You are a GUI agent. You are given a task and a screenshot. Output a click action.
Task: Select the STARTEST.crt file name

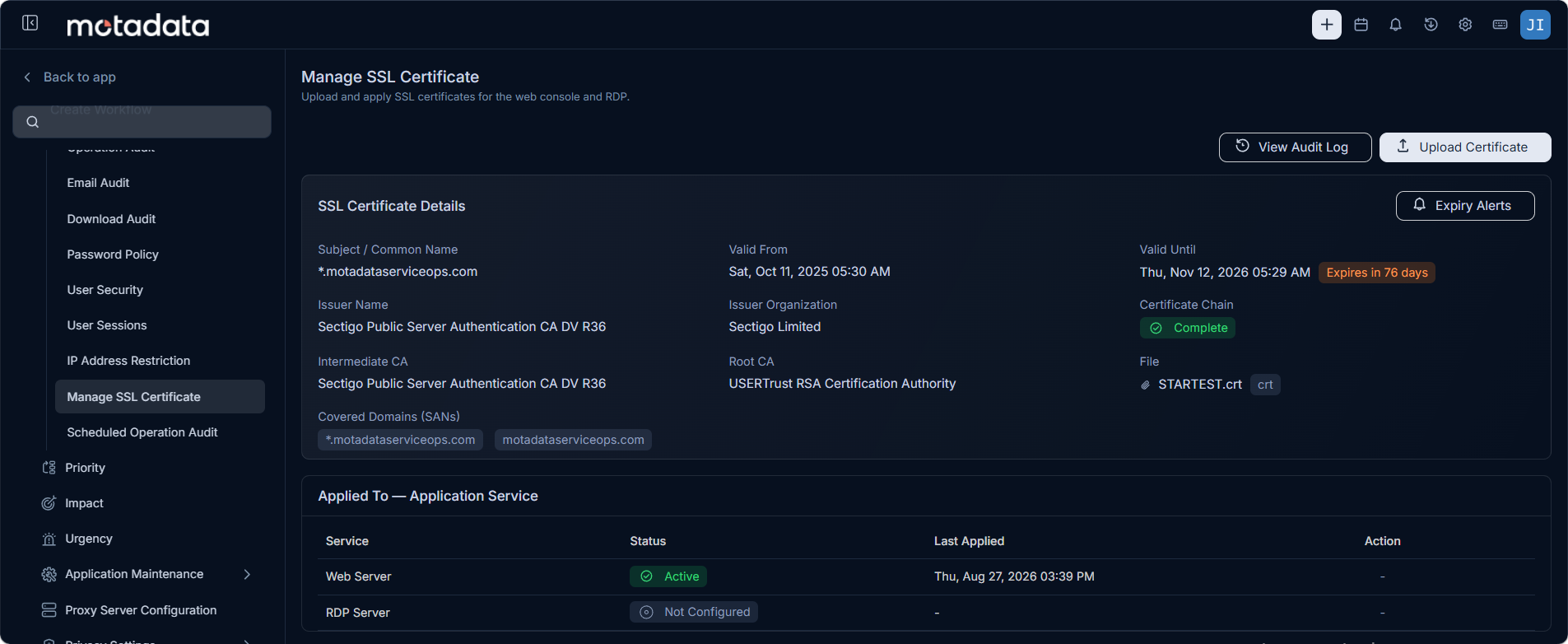[x=1200, y=385]
